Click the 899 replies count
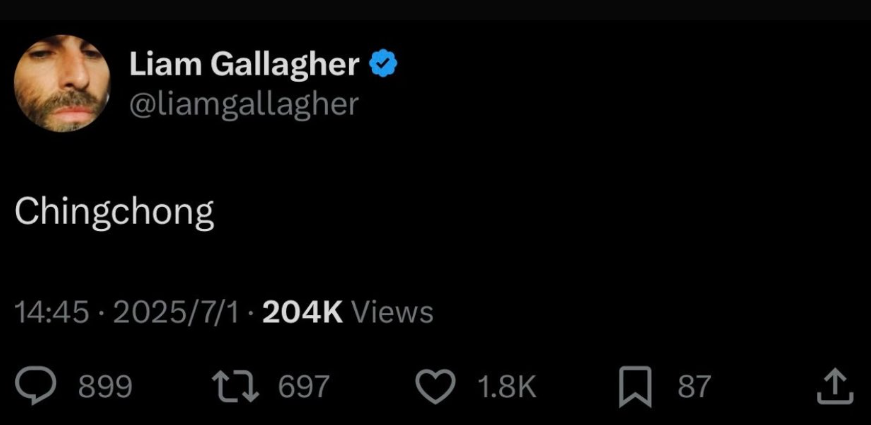The height and width of the screenshot is (425, 871). coord(105,387)
